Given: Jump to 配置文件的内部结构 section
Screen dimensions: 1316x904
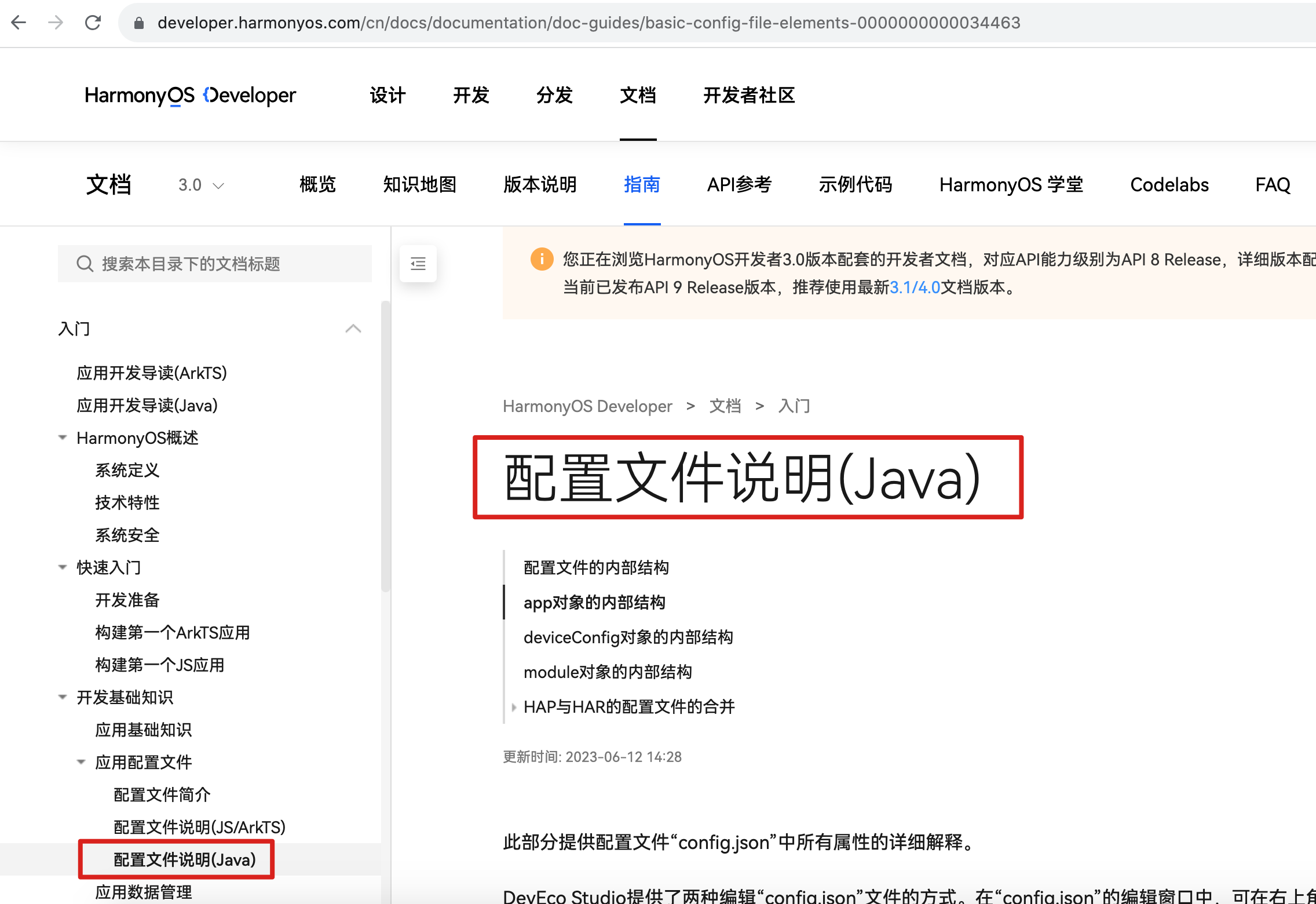Looking at the screenshot, I should point(596,567).
